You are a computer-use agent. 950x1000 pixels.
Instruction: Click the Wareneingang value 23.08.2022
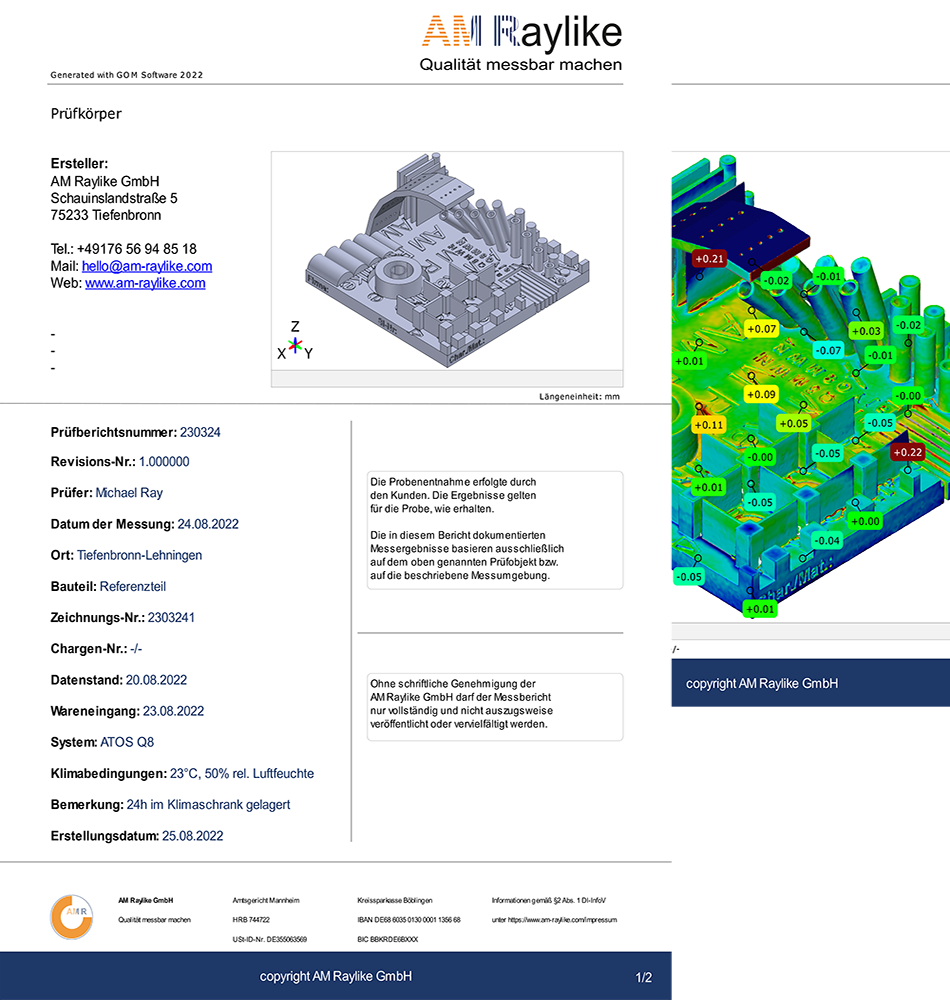point(173,712)
